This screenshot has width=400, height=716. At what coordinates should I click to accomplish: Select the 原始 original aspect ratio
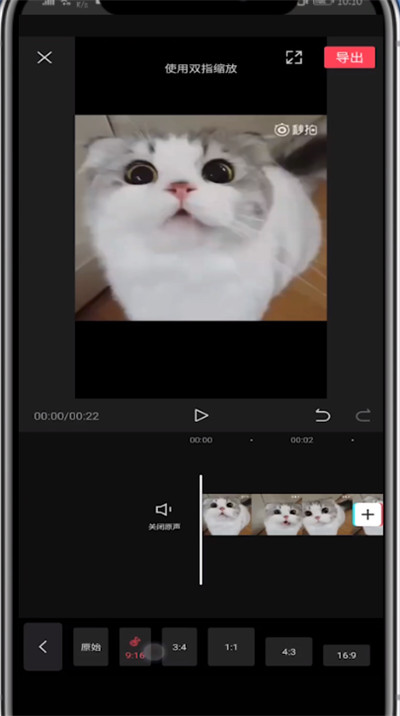point(91,647)
